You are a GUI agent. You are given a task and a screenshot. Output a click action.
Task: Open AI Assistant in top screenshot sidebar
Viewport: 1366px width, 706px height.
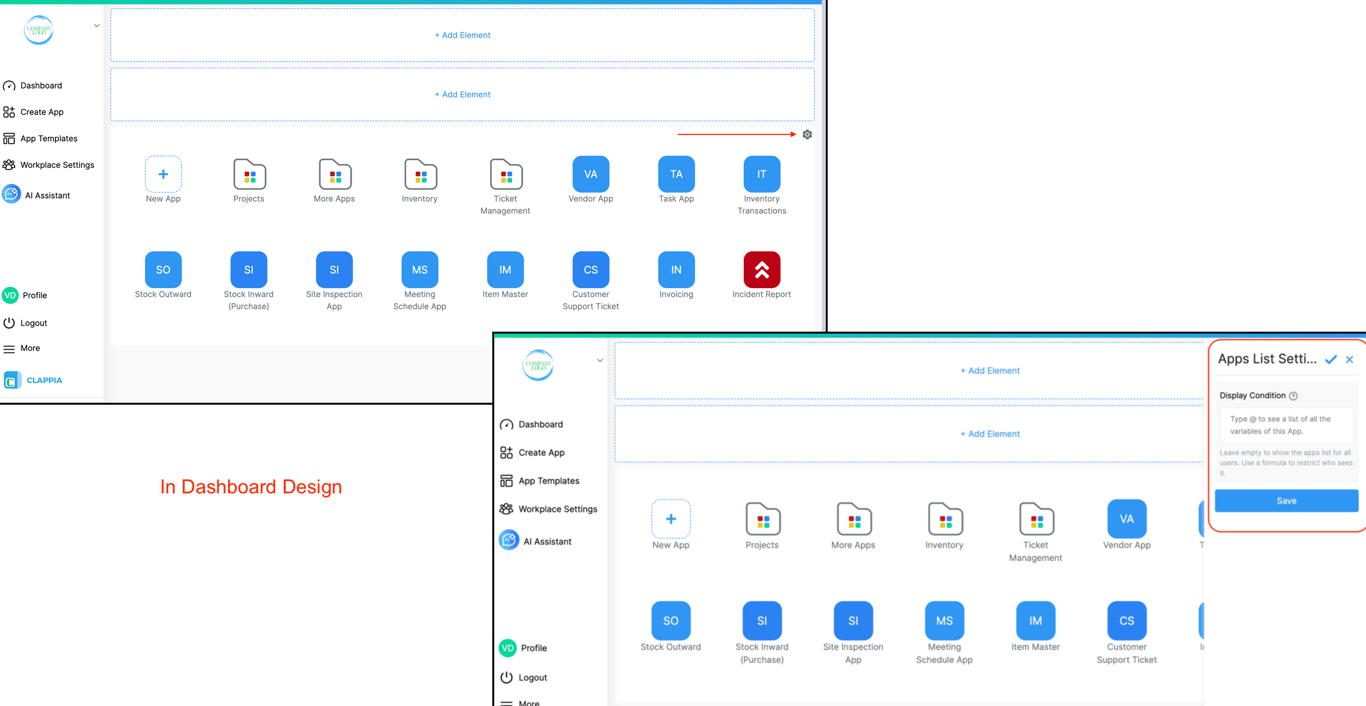coord(36,195)
